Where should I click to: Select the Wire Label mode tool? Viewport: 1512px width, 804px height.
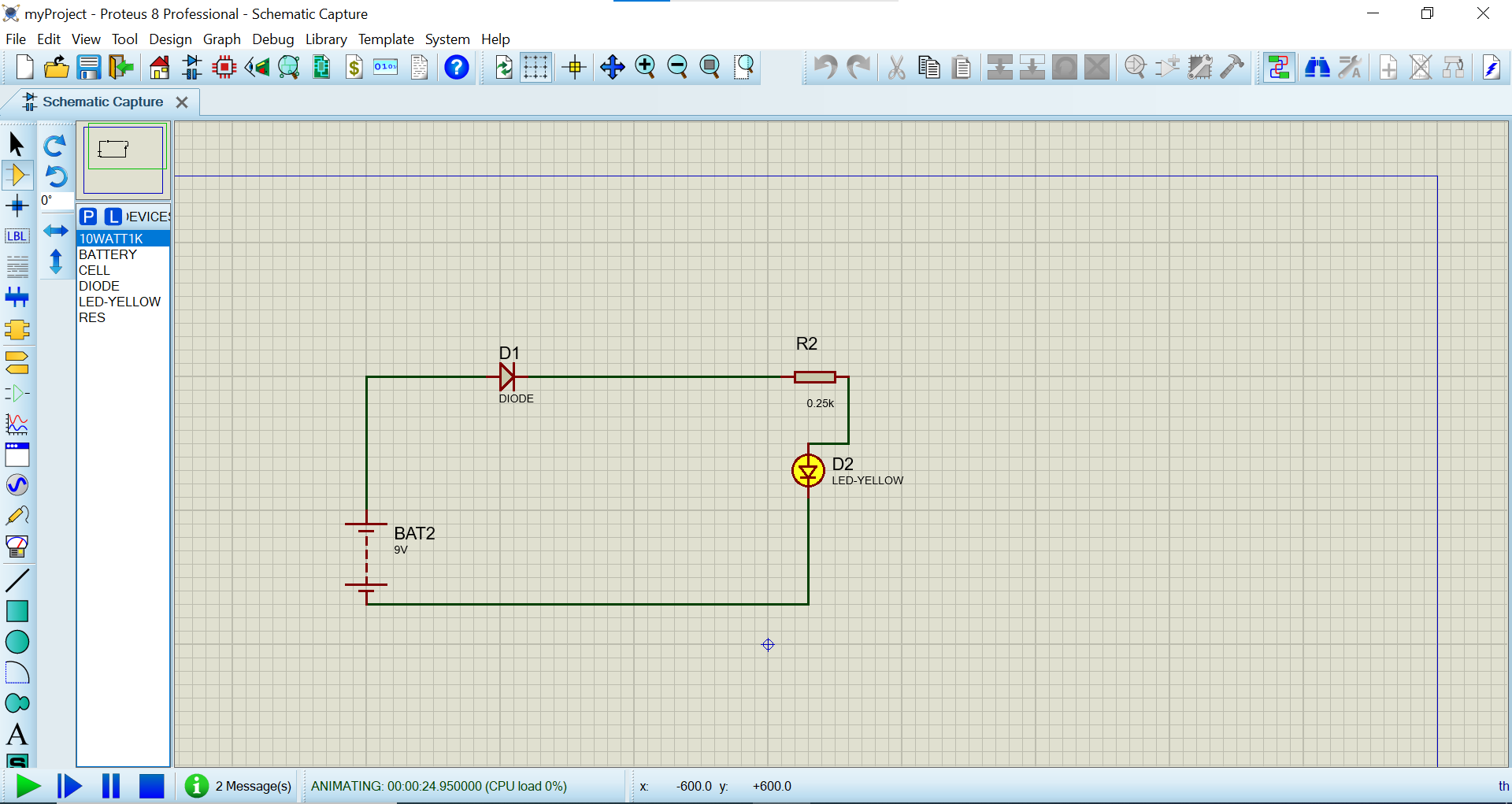point(17,236)
